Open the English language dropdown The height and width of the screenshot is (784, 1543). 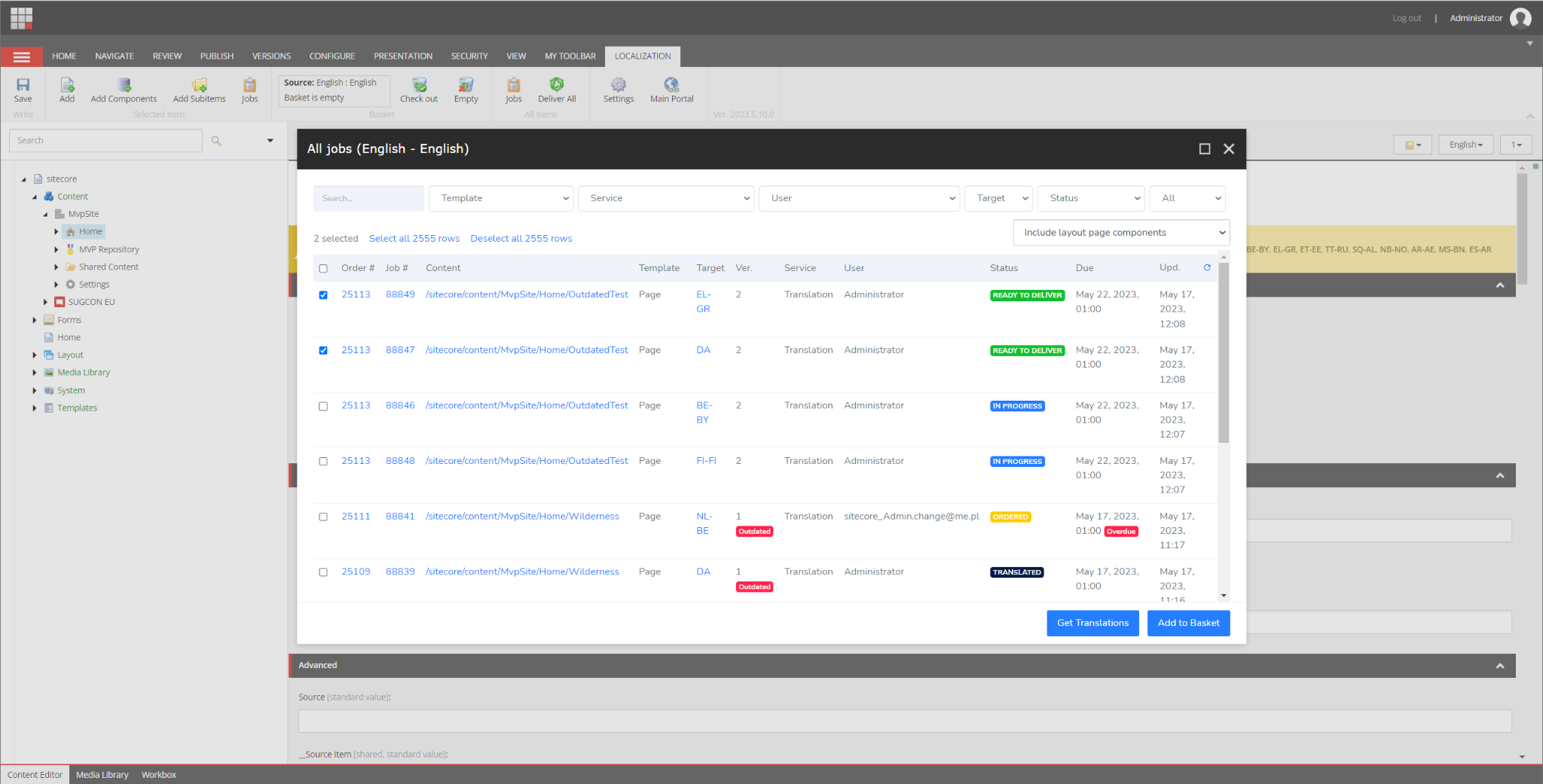1465,145
